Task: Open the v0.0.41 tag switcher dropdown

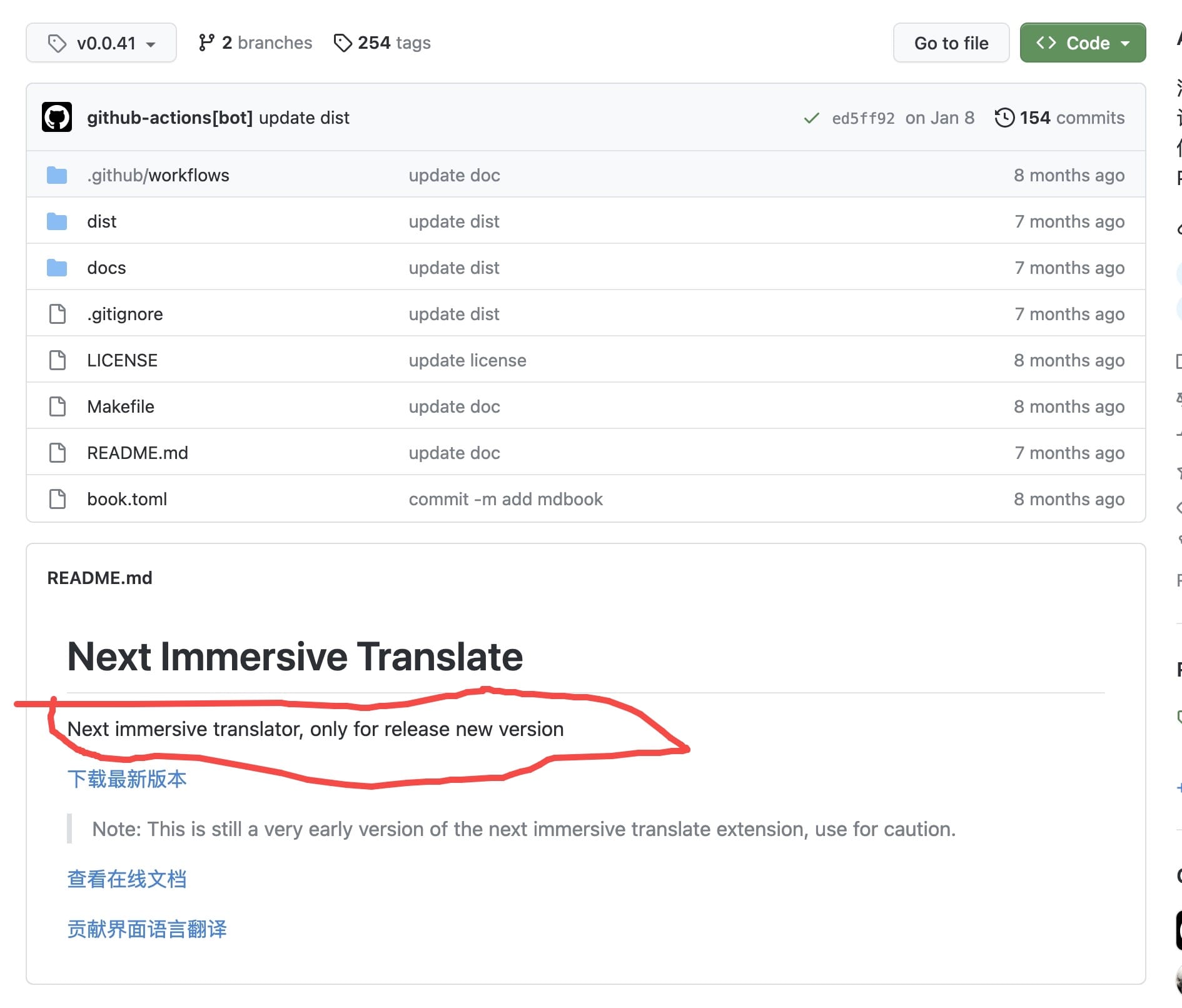Action: [x=101, y=43]
